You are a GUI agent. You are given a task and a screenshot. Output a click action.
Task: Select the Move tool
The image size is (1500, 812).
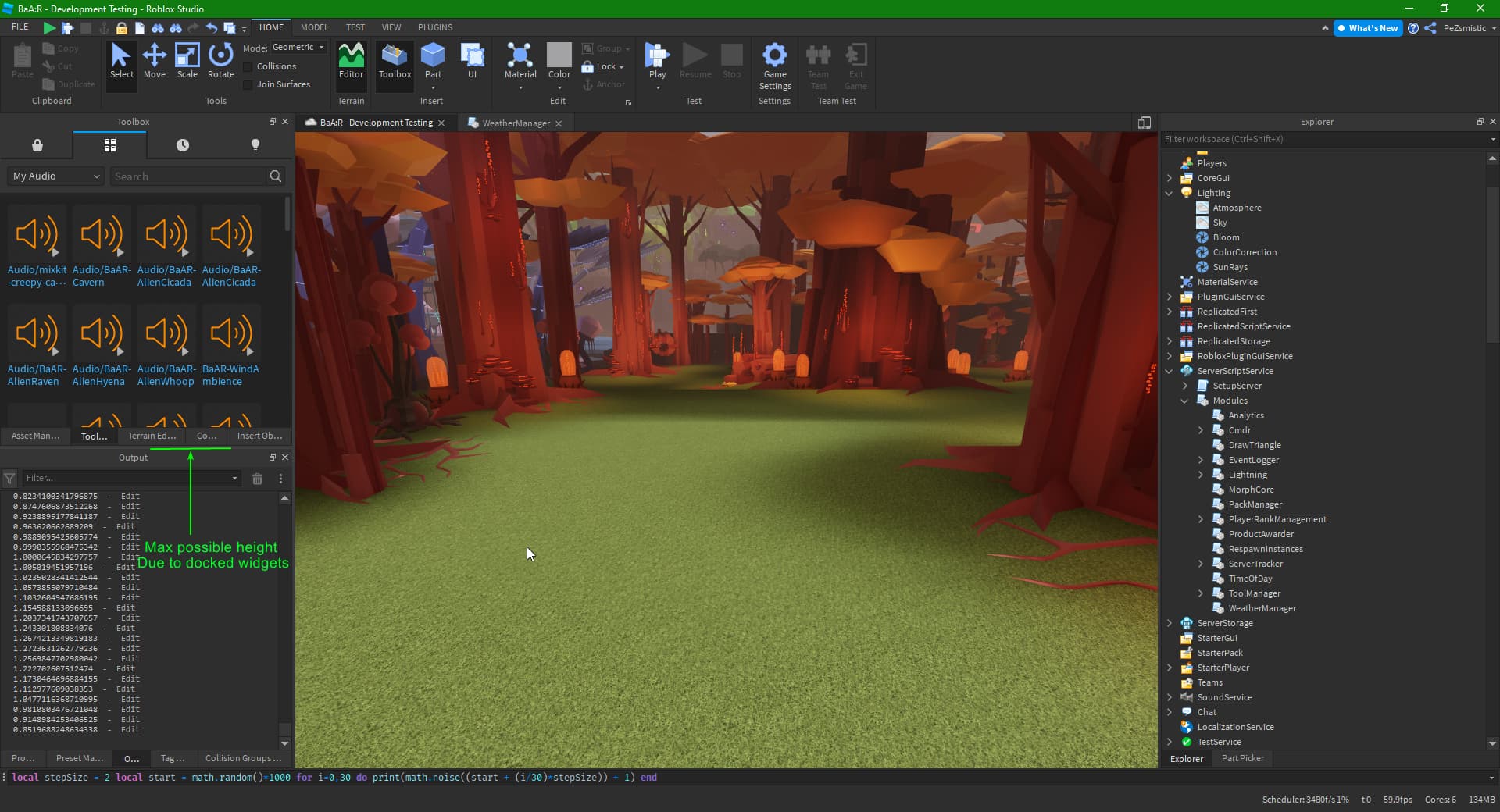coord(154,62)
